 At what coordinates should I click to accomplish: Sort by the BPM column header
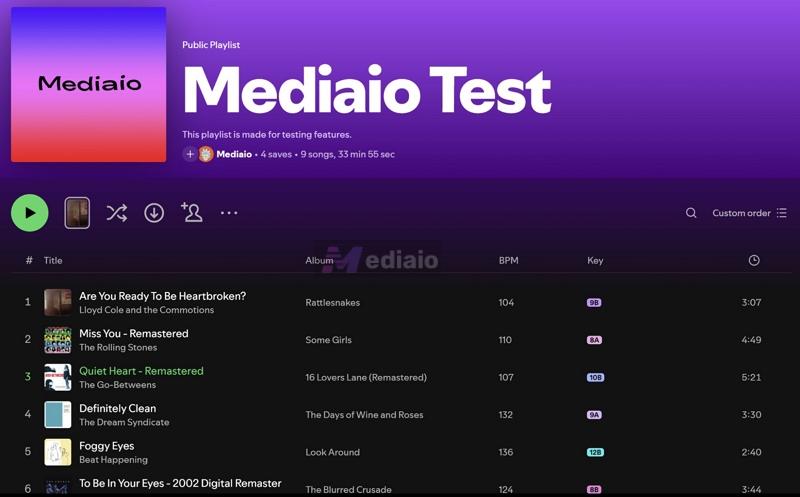click(508, 260)
